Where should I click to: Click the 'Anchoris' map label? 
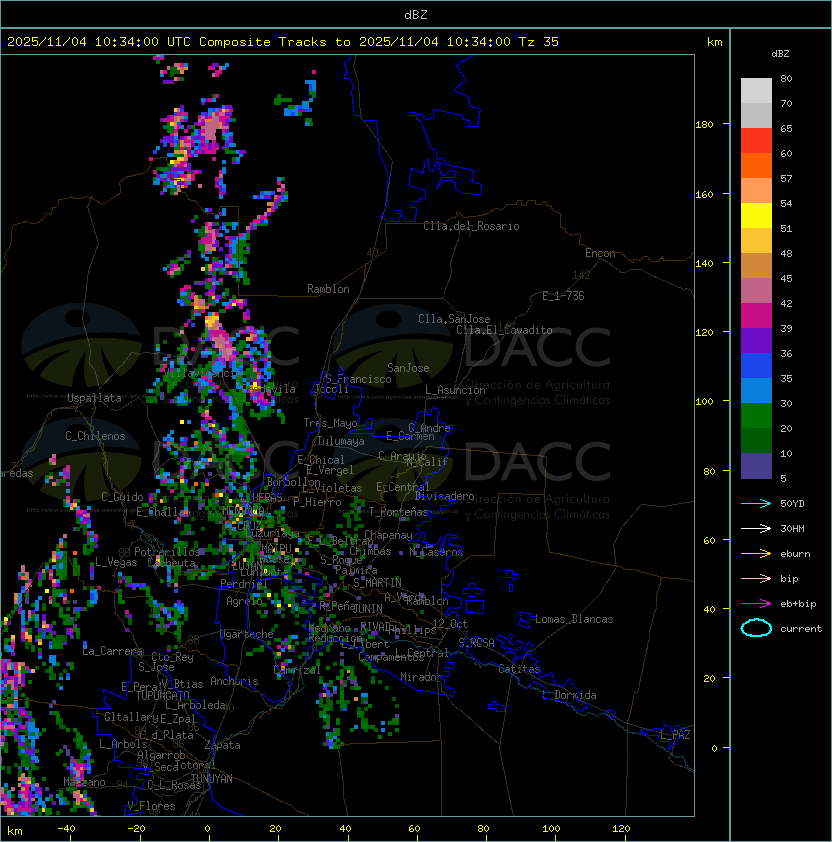pos(234,681)
